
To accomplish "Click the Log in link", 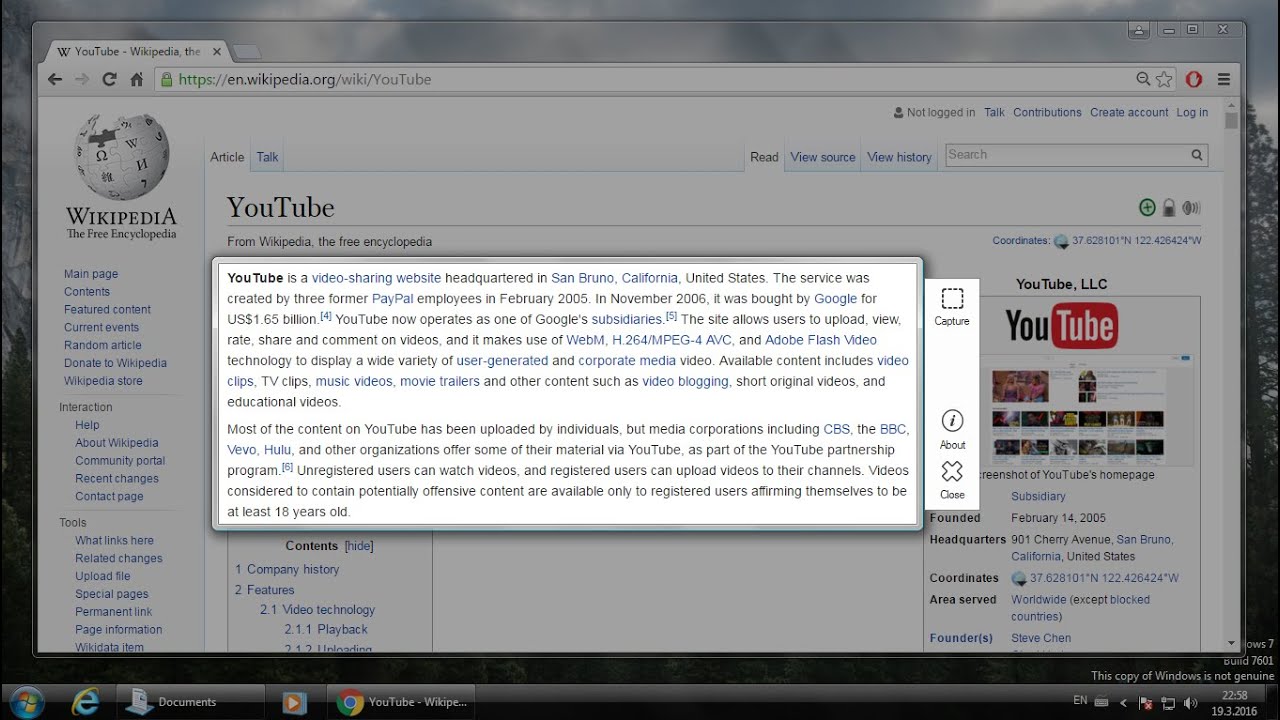I will tap(1192, 113).
